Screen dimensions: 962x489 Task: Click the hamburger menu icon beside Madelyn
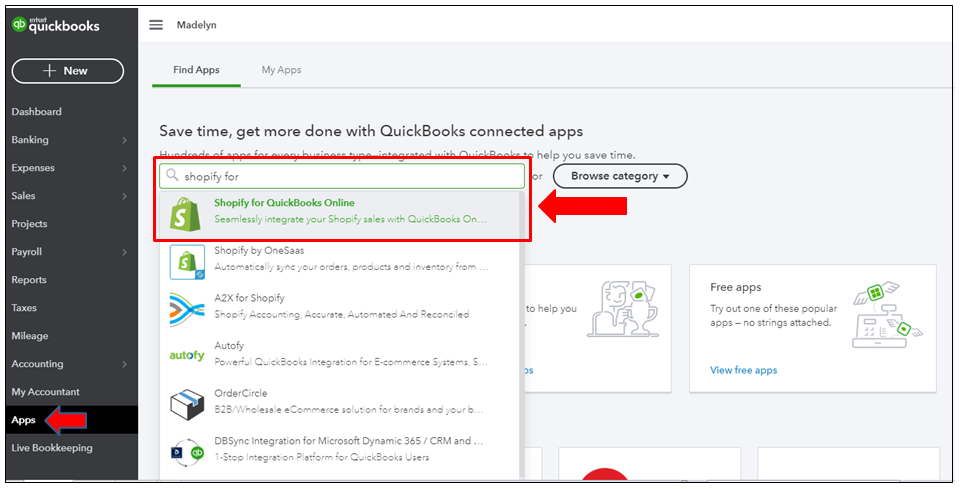pyautogui.click(x=156, y=25)
